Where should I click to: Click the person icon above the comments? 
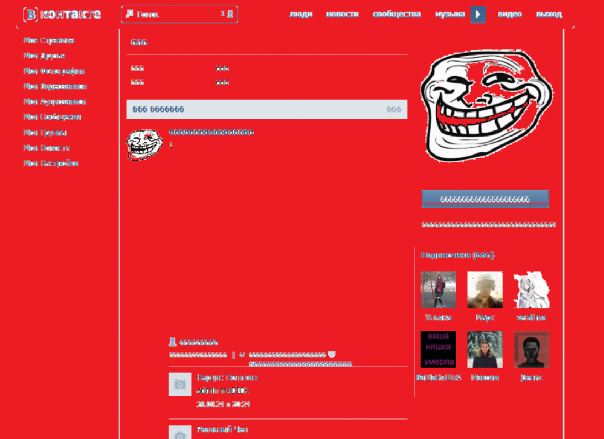[172, 342]
